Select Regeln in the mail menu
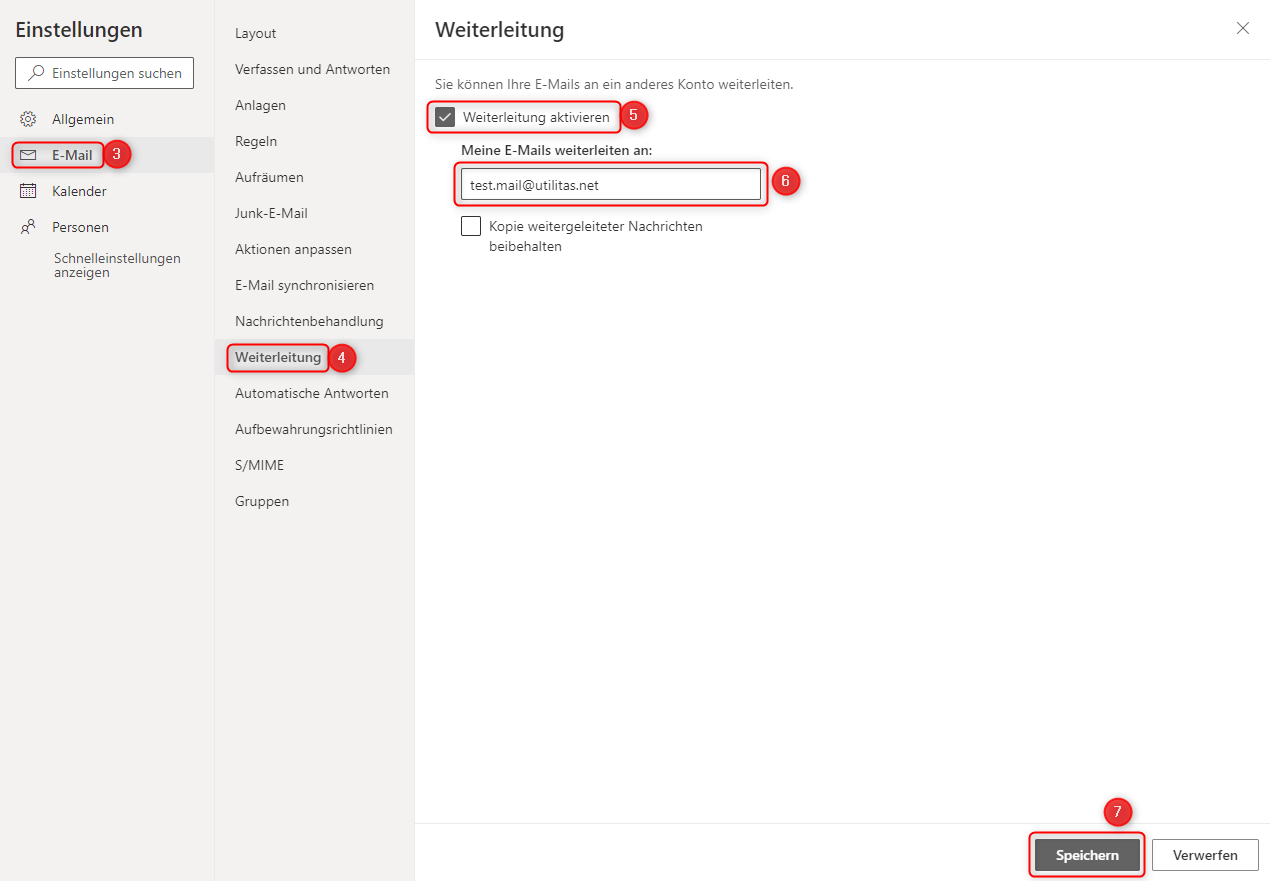The height and width of the screenshot is (881, 1270). [256, 141]
